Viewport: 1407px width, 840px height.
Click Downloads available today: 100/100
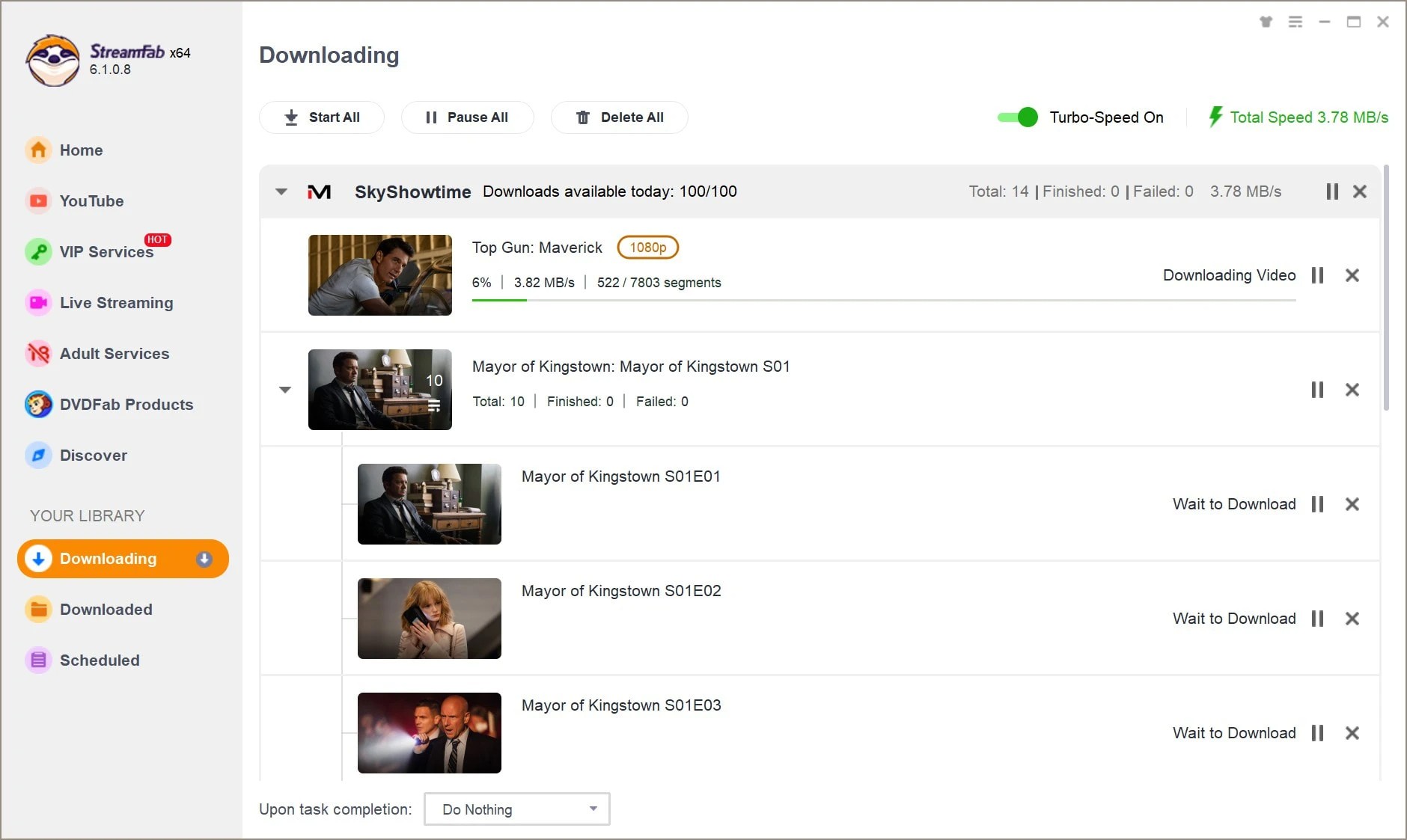click(x=610, y=191)
